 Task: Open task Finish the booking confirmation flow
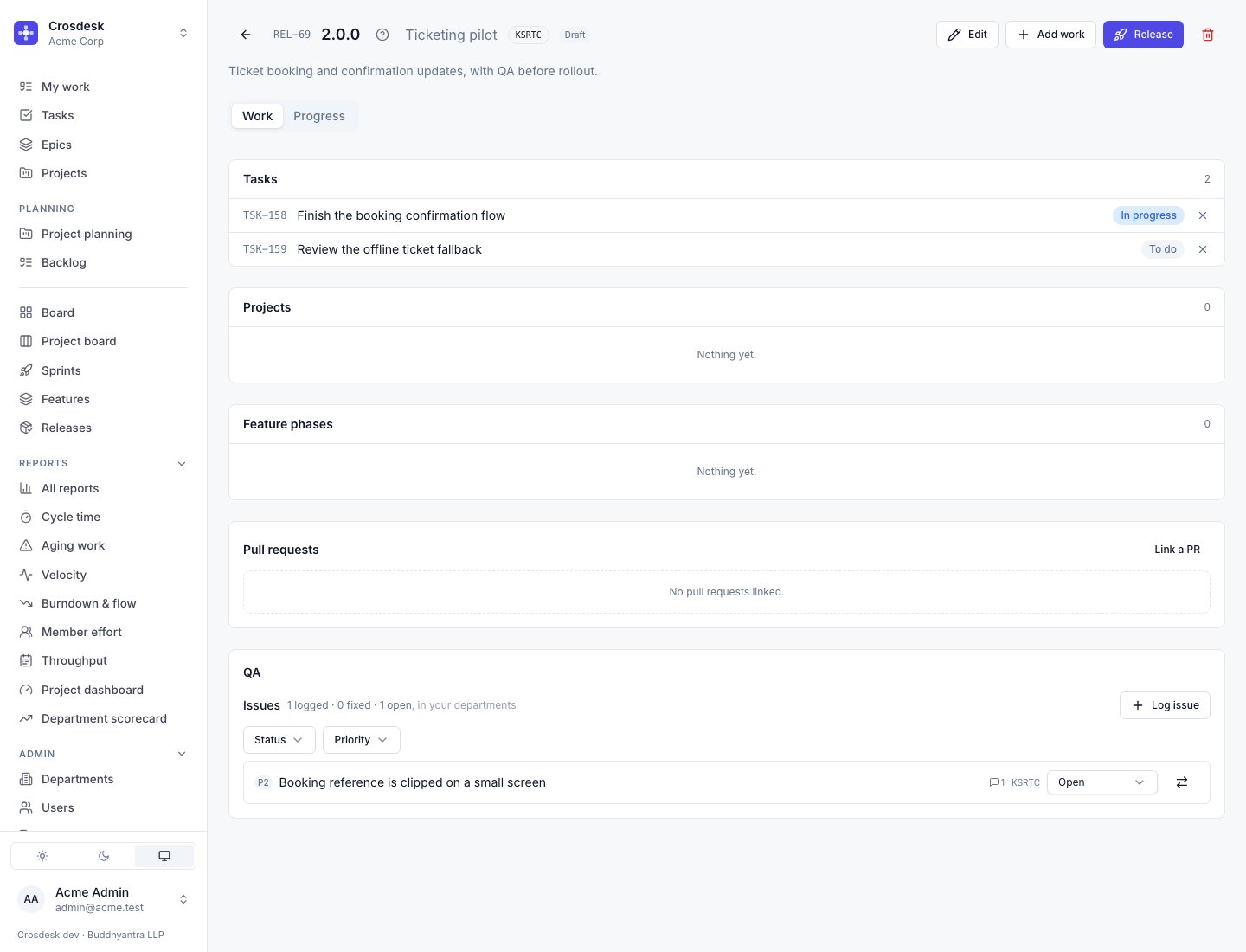(x=401, y=215)
